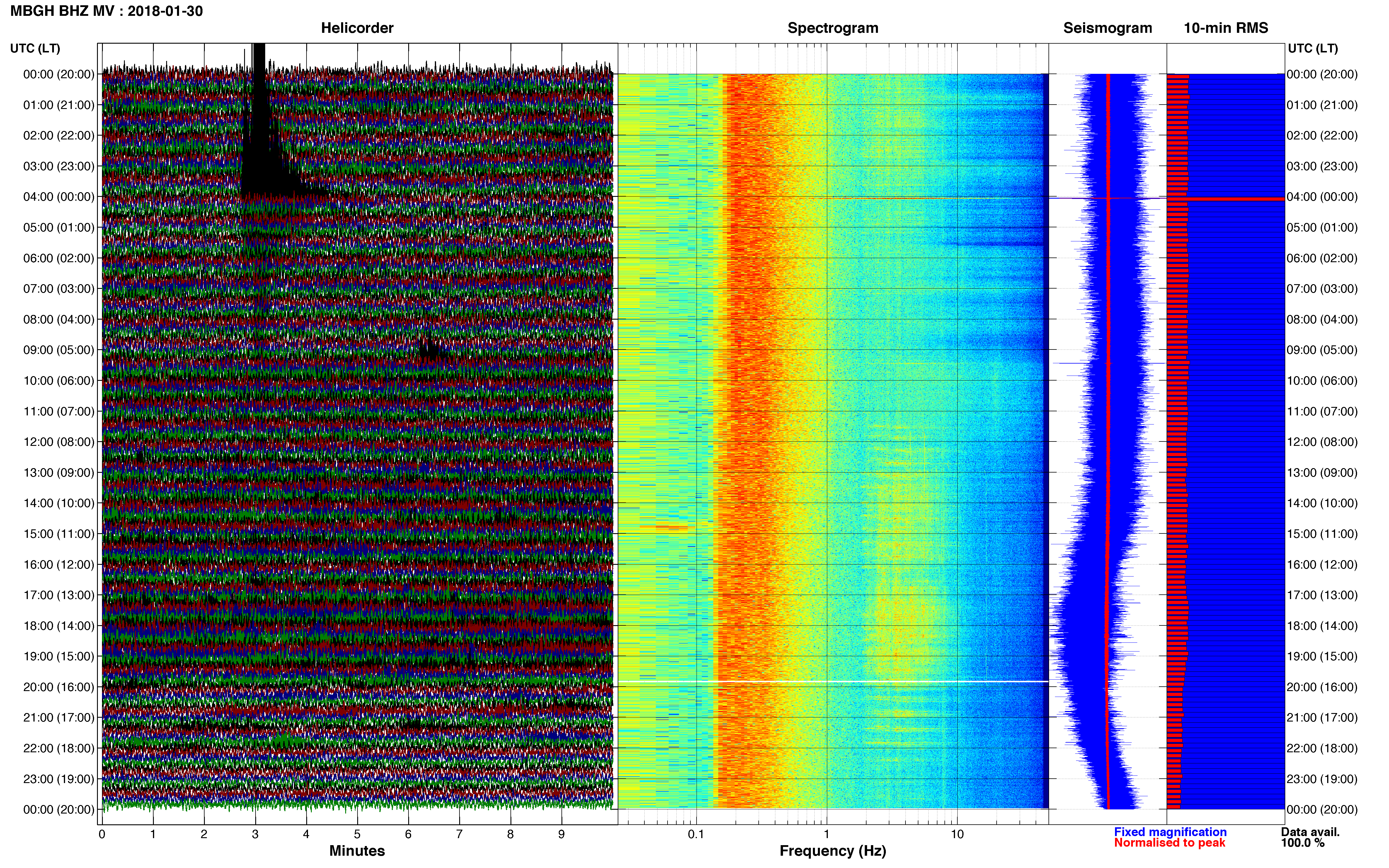Click the Data avail. label
The height and width of the screenshot is (868, 1389).
tap(1310, 832)
